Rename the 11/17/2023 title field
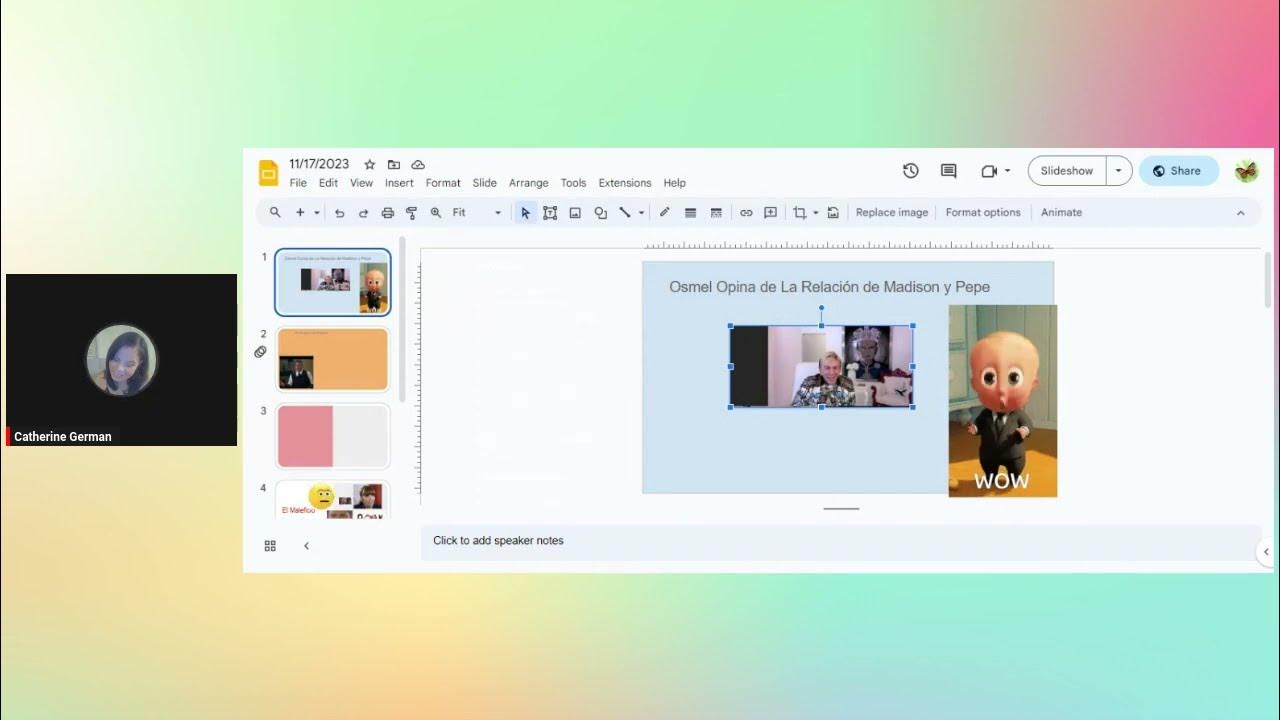 click(319, 164)
